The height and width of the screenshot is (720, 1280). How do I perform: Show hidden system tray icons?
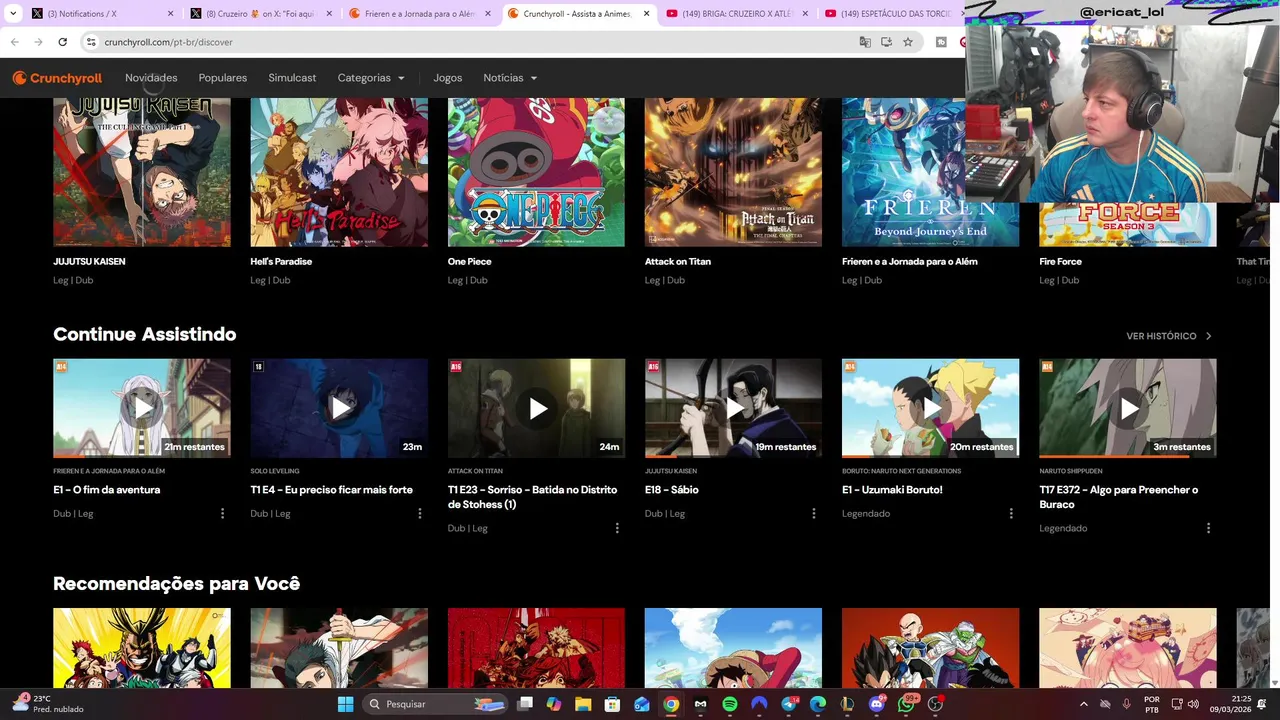pyautogui.click(x=1083, y=704)
